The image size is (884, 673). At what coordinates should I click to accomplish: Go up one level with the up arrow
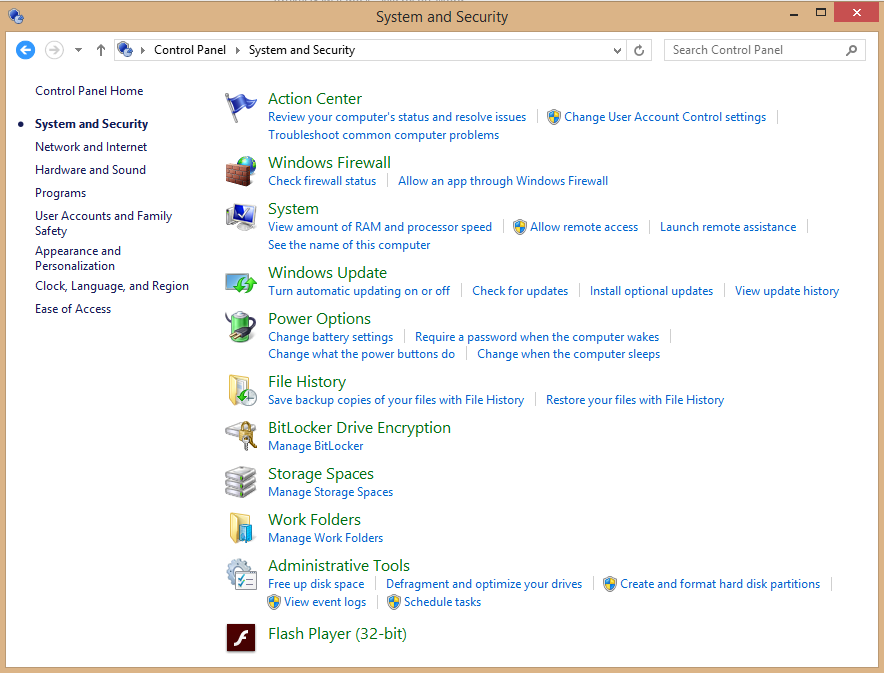click(x=101, y=50)
